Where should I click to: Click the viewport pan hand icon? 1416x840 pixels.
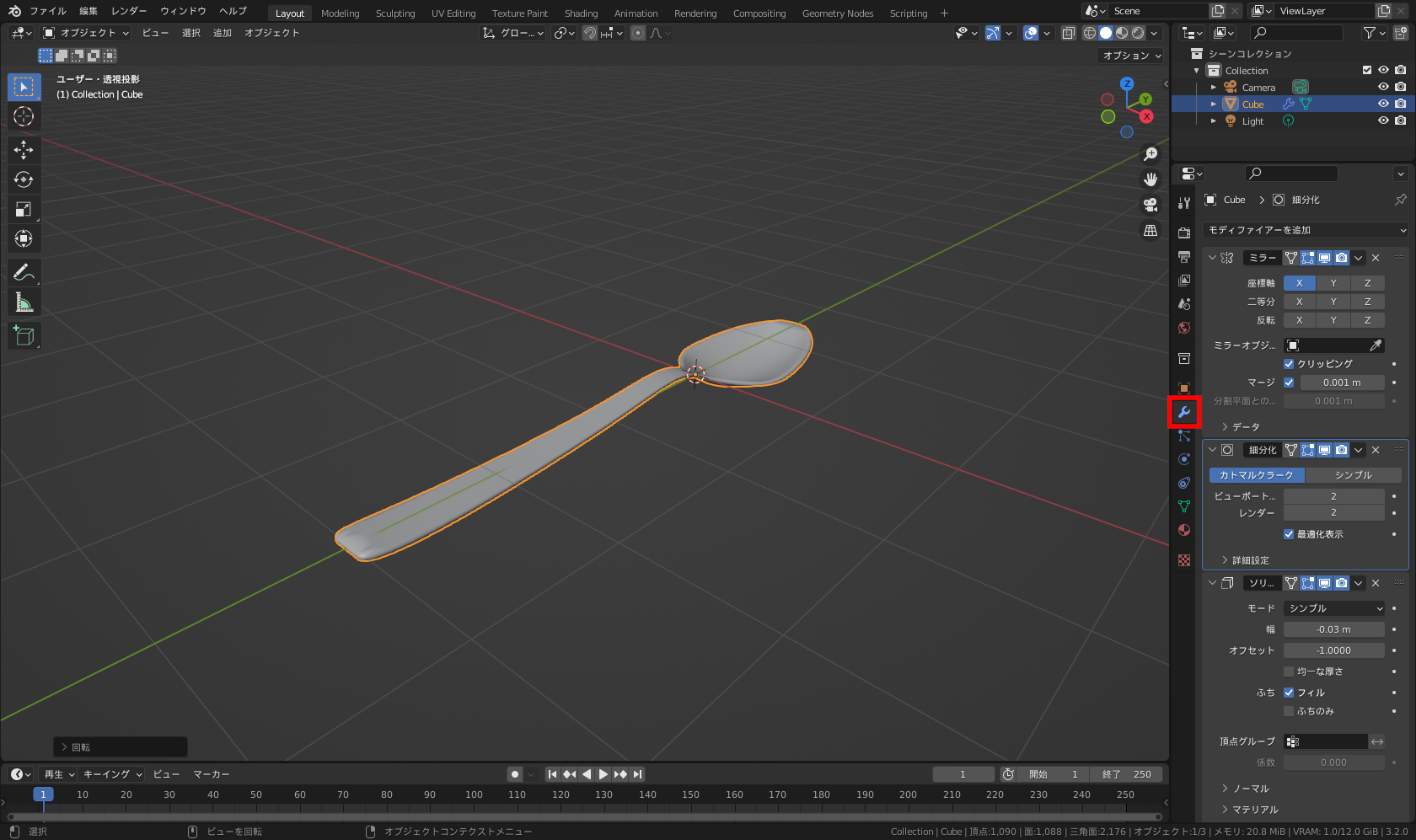[x=1150, y=179]
